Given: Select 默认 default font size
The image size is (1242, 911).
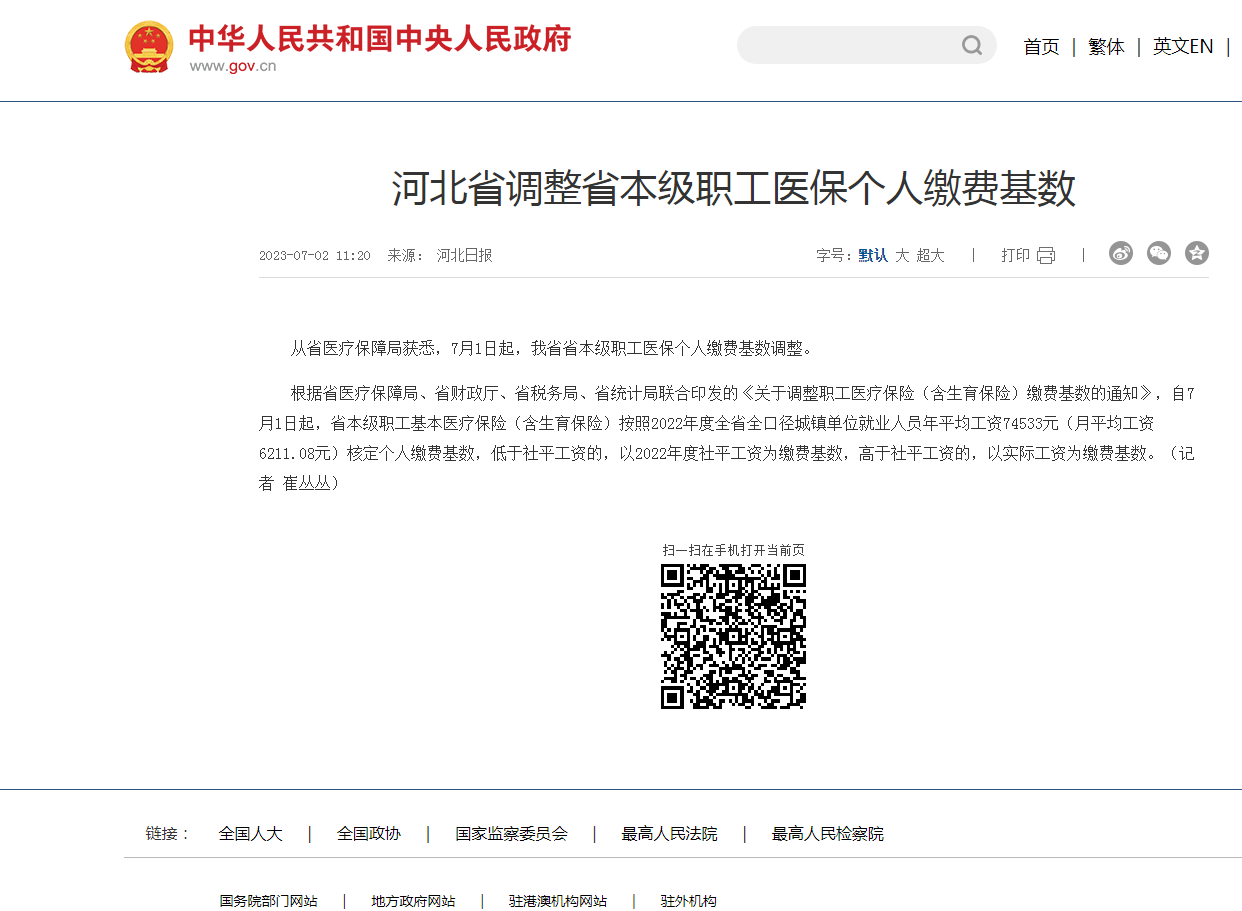Looking at the screenshot, I should (x=873, y=256).
